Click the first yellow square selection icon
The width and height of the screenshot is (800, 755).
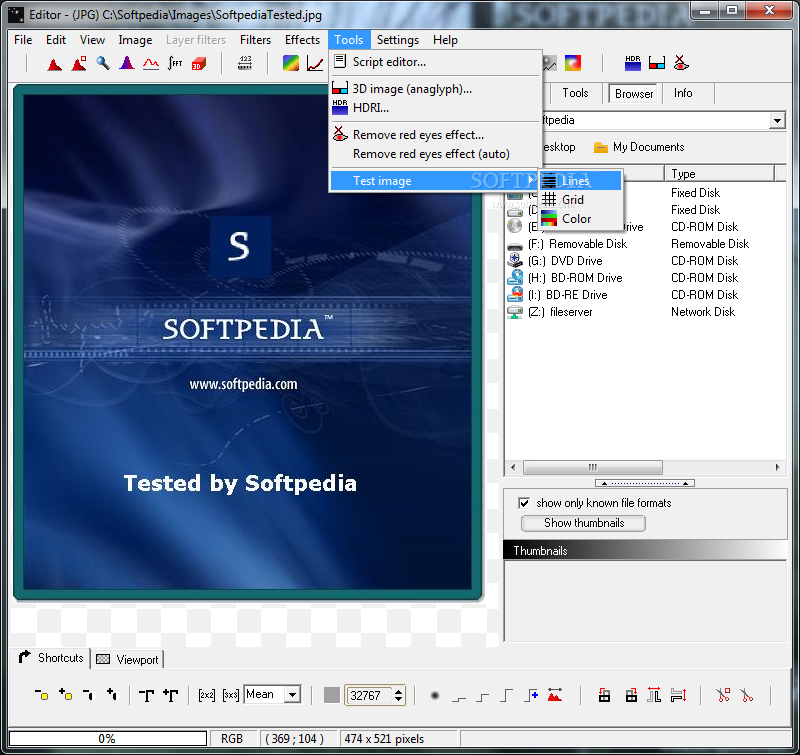click(42, 695)
